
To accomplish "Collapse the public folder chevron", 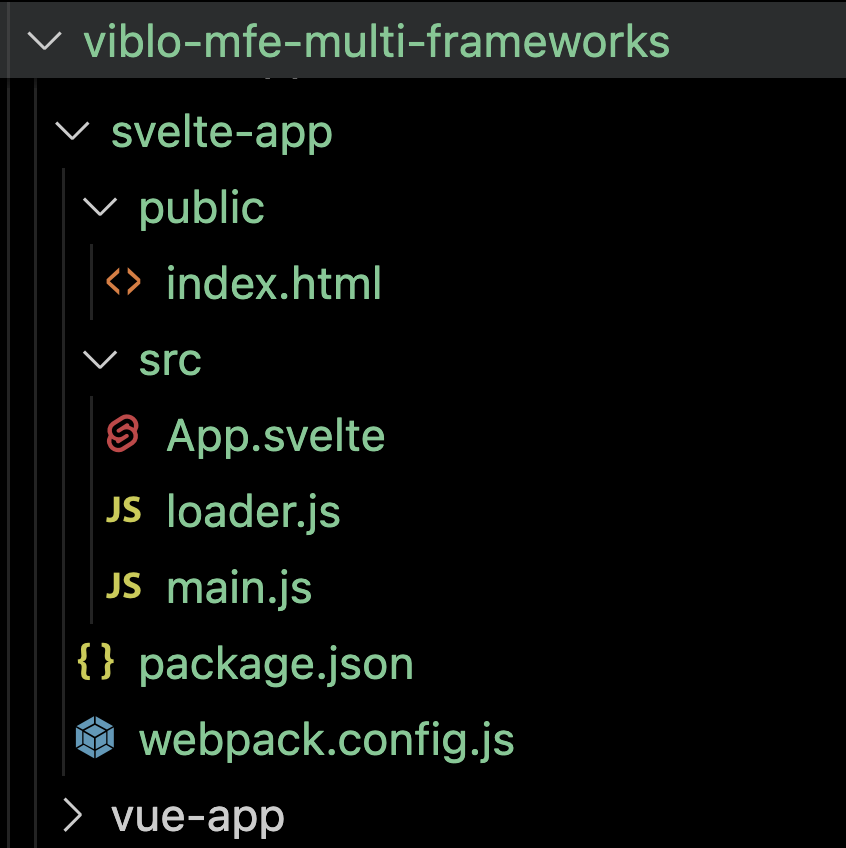I will (100, 207).
